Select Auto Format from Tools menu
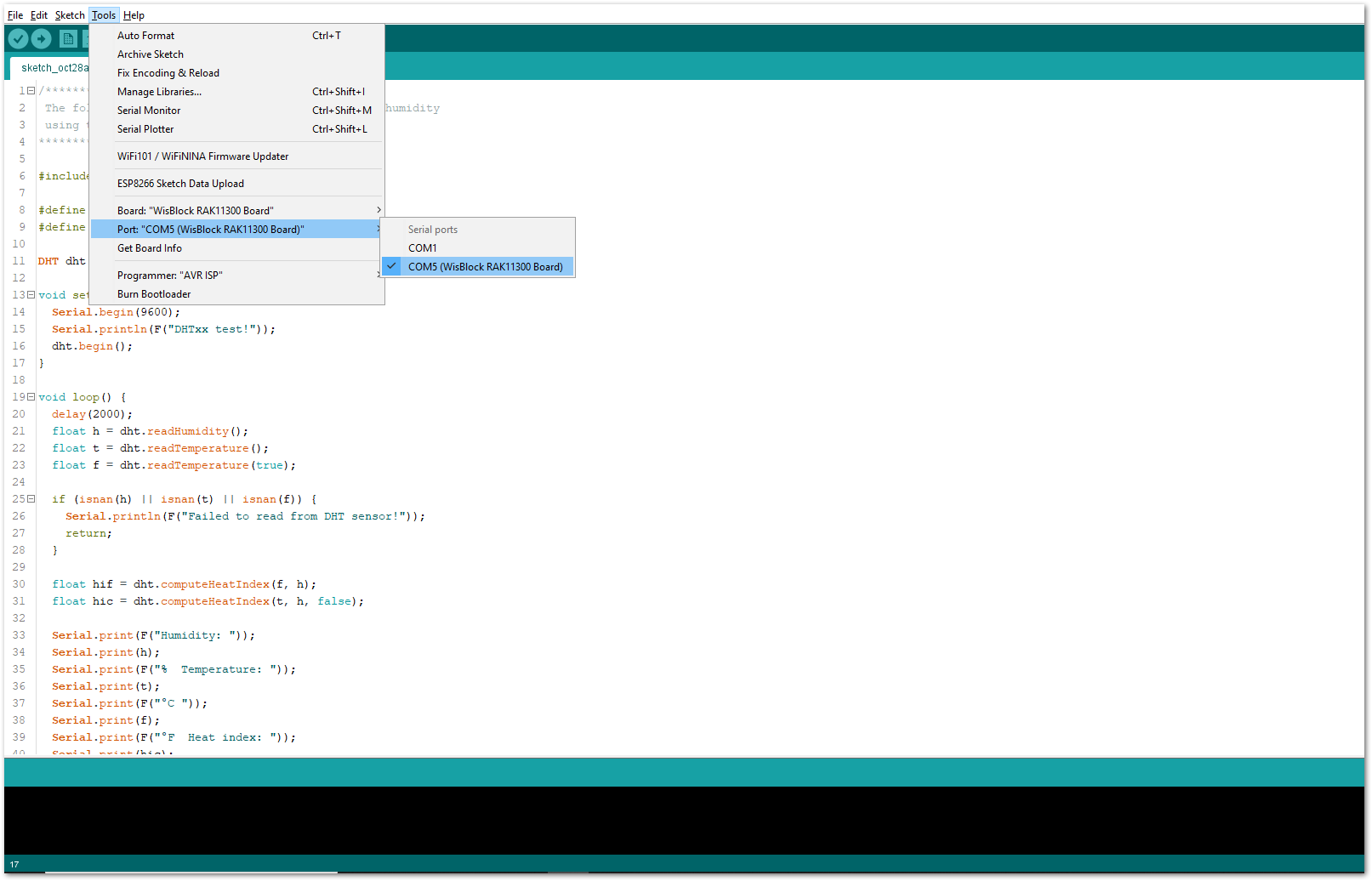Screen dimensions: 1372x881 point(237,36)
